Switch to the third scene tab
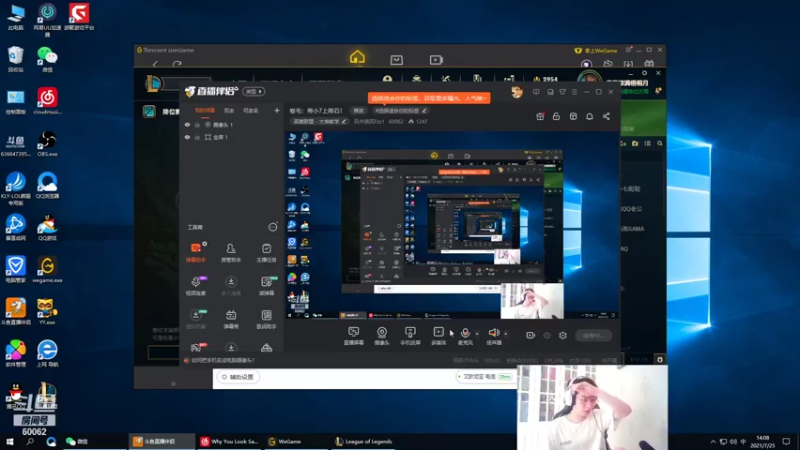Screen dimensions: 800x450 pos(251,110)
